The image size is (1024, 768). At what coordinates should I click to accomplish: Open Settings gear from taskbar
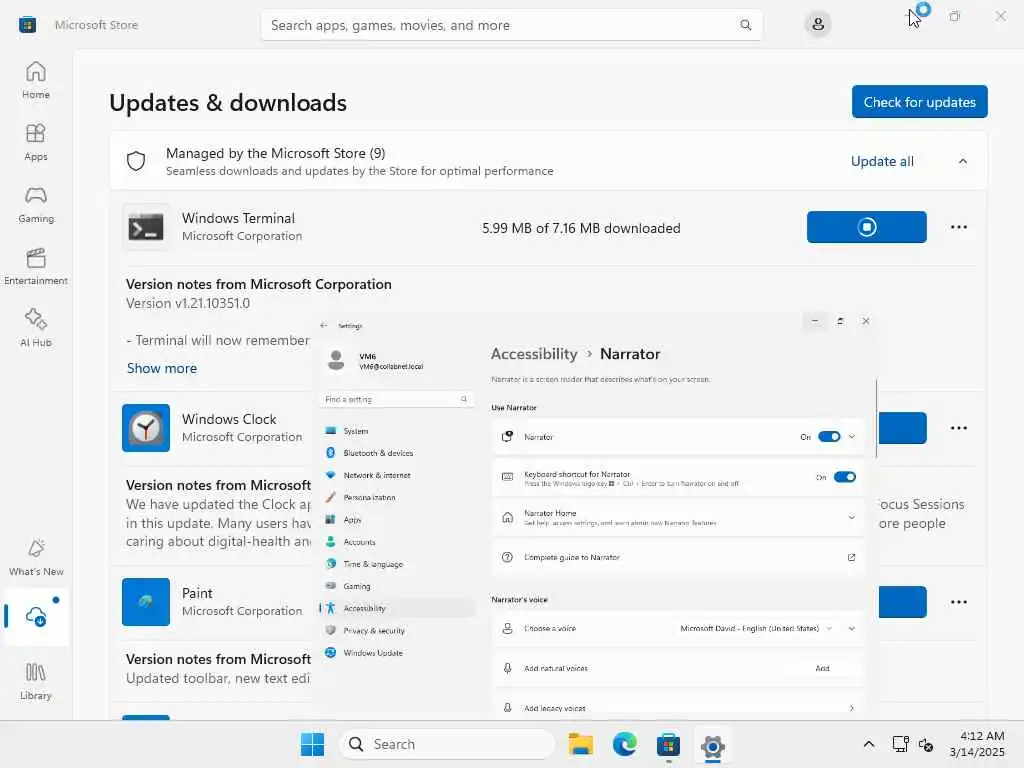[x=712, y=744]
